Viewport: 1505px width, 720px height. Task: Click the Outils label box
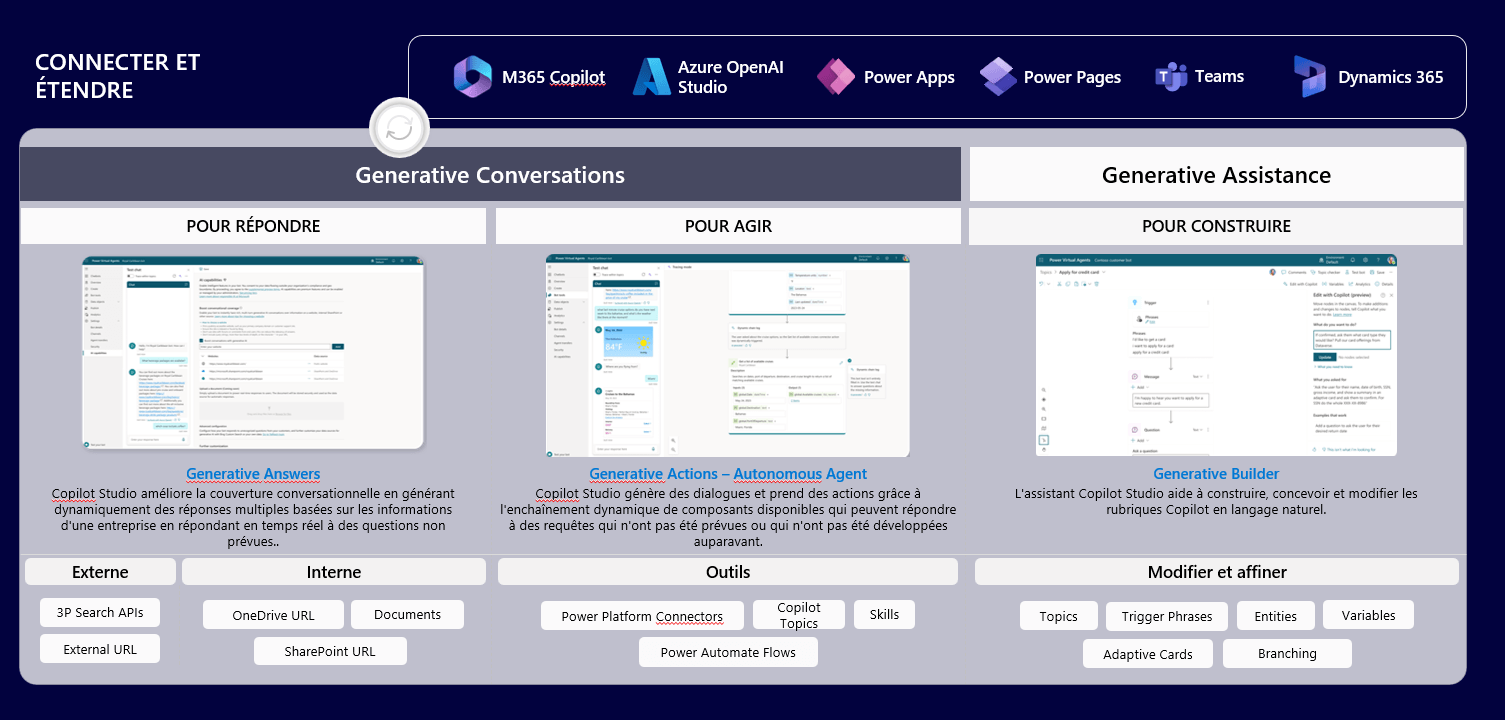728,572
